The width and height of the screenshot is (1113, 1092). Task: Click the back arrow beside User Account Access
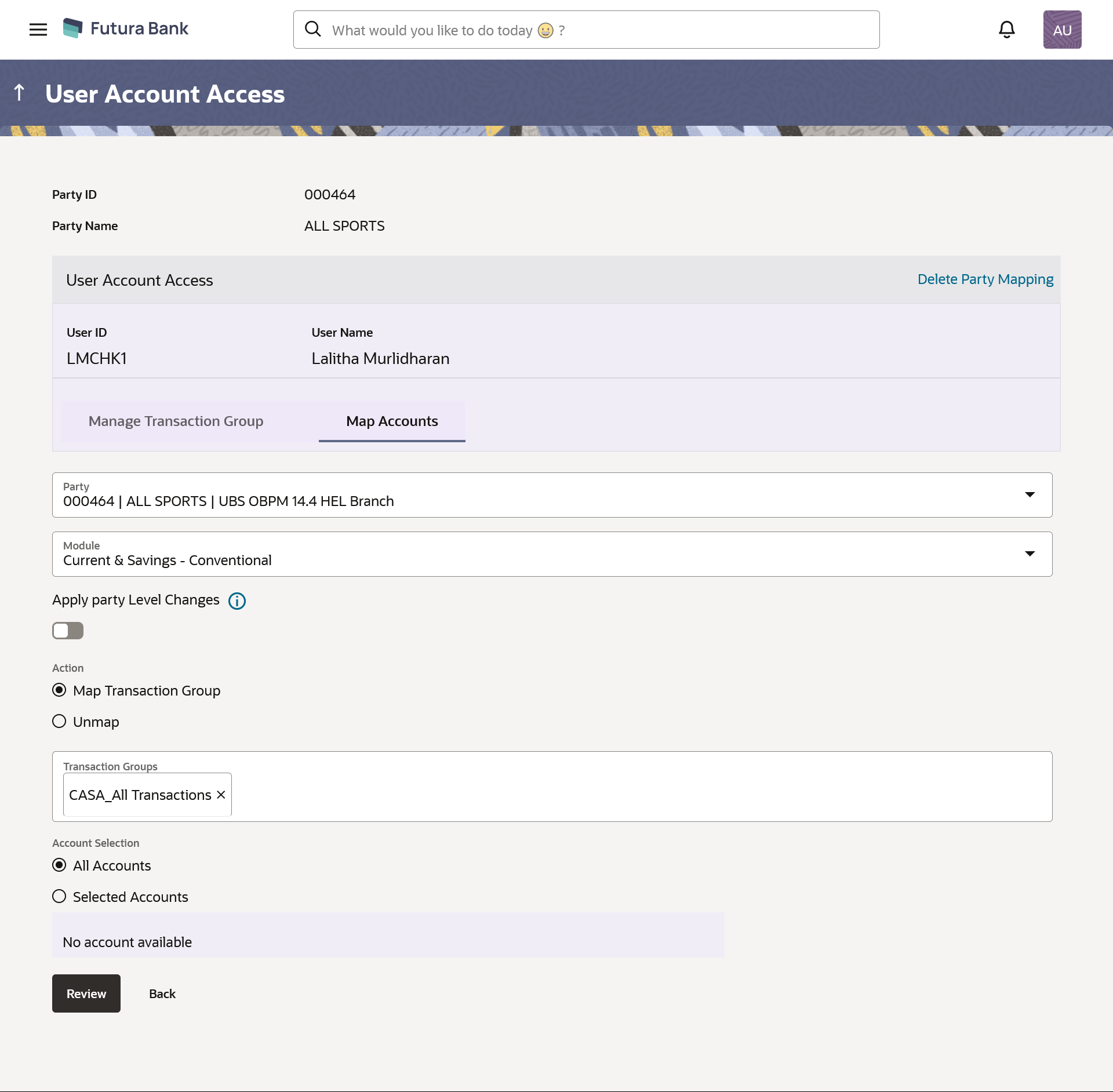20,93
